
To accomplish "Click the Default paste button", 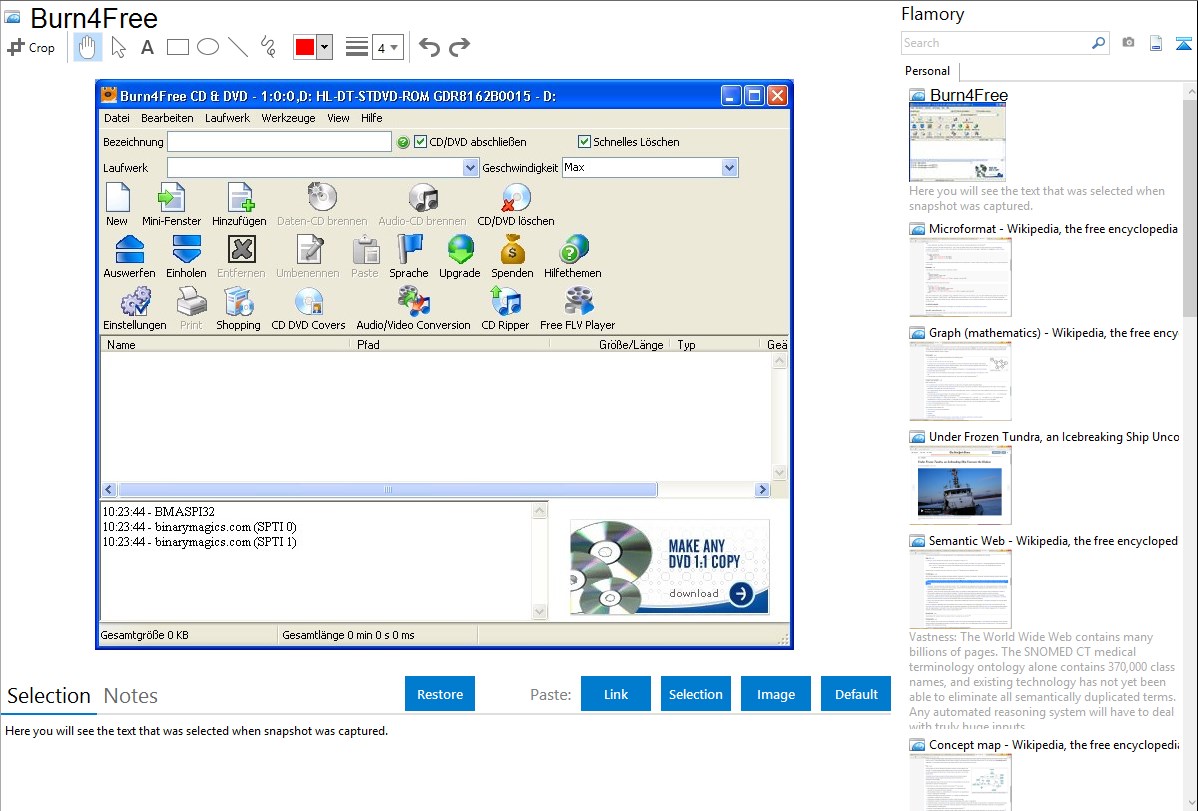I will (x=856, y=694).
